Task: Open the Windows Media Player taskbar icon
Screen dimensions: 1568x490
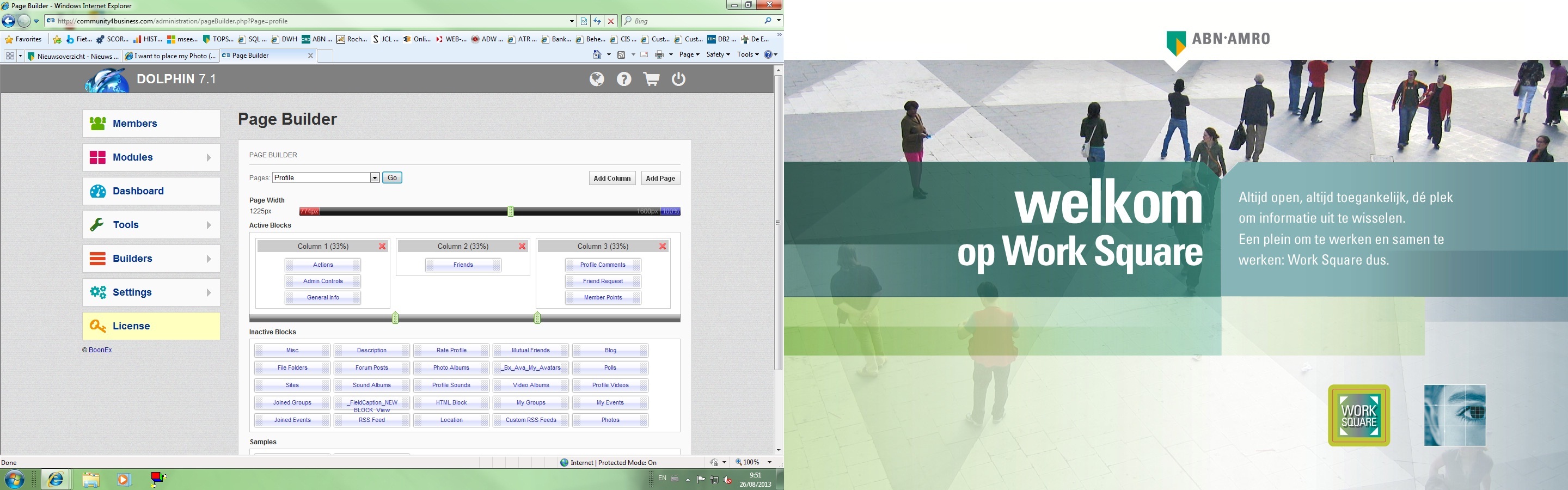Action: (124, 480)
